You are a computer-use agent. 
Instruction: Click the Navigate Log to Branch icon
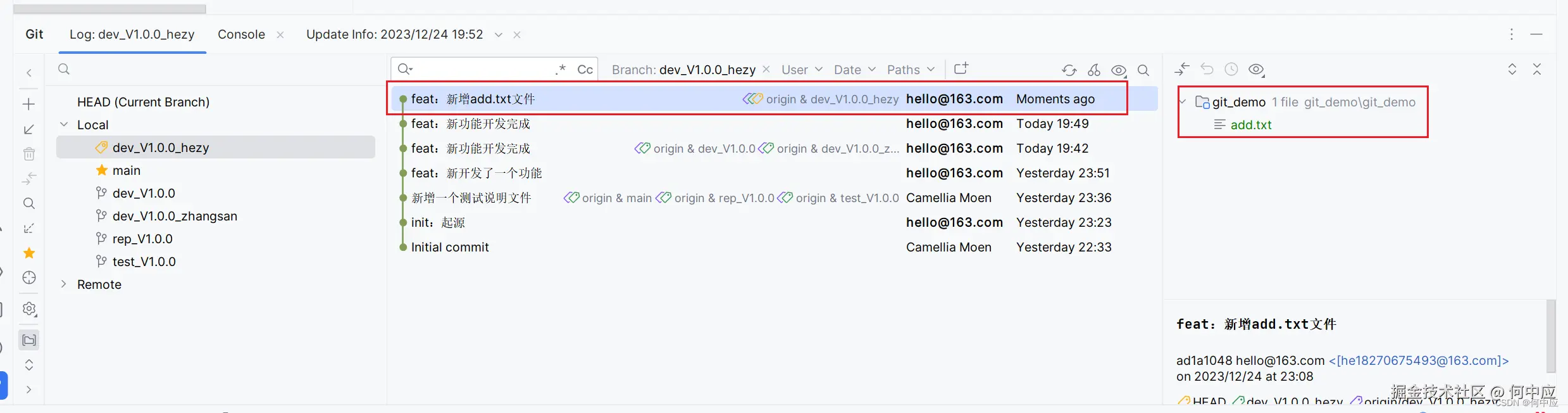pos(29,278)
